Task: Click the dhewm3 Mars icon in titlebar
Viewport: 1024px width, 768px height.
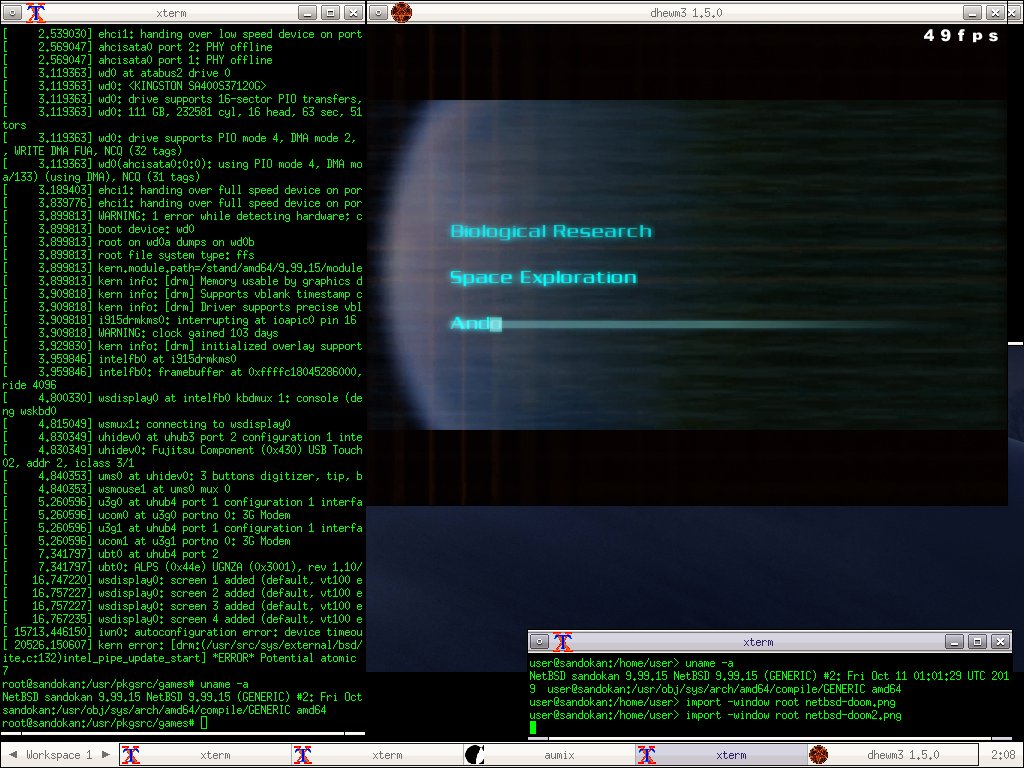Action: [402, 12]
